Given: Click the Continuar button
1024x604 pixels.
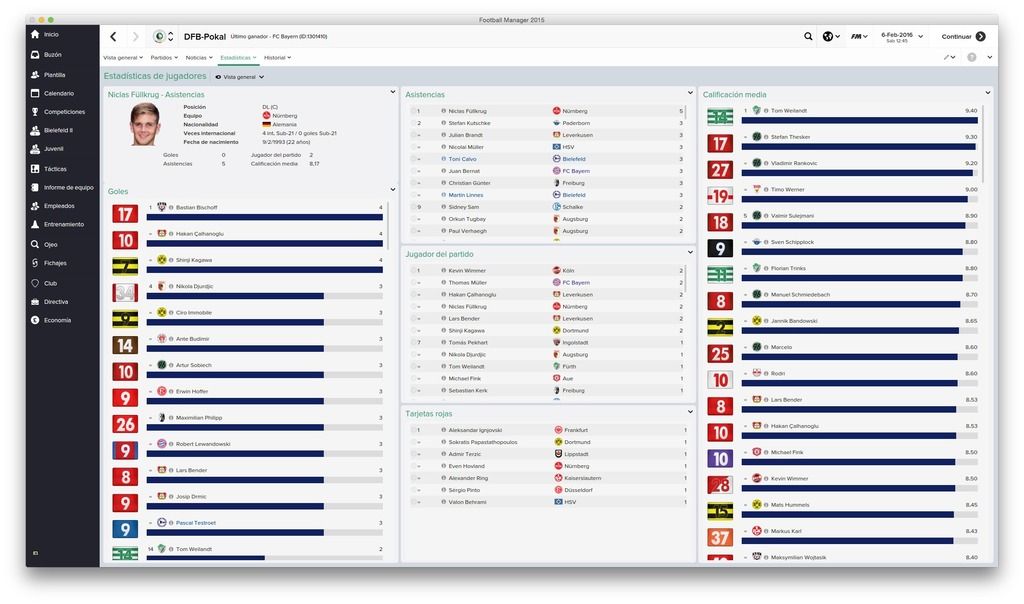Looking at the screenshot, I should point(963,37).
